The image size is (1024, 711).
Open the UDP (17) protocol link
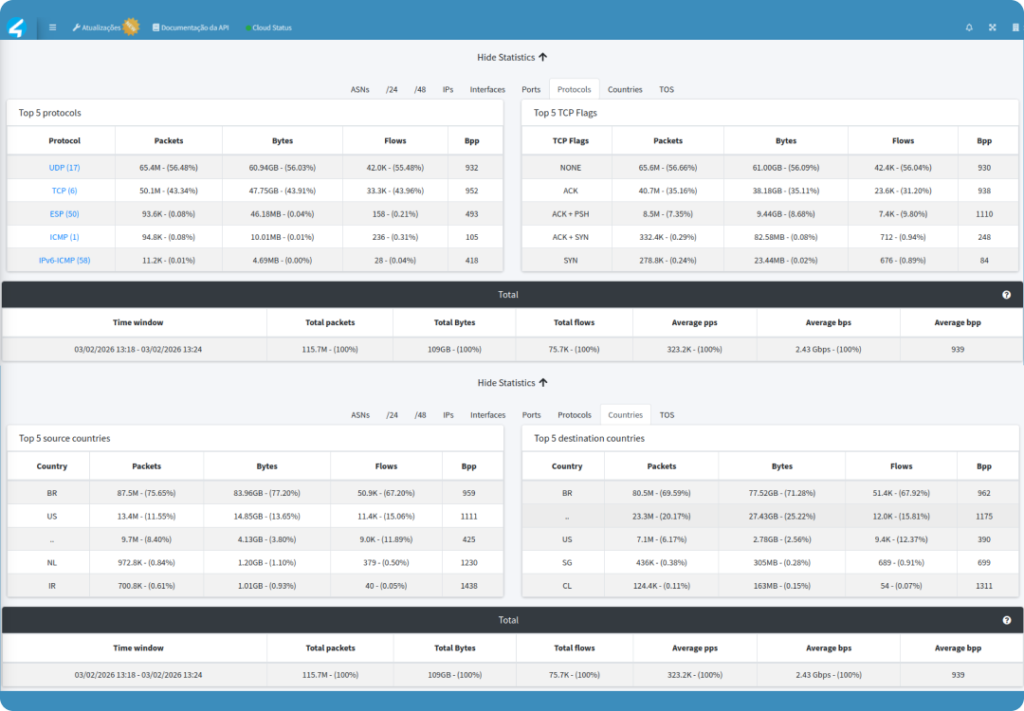(x=64, y=168)
